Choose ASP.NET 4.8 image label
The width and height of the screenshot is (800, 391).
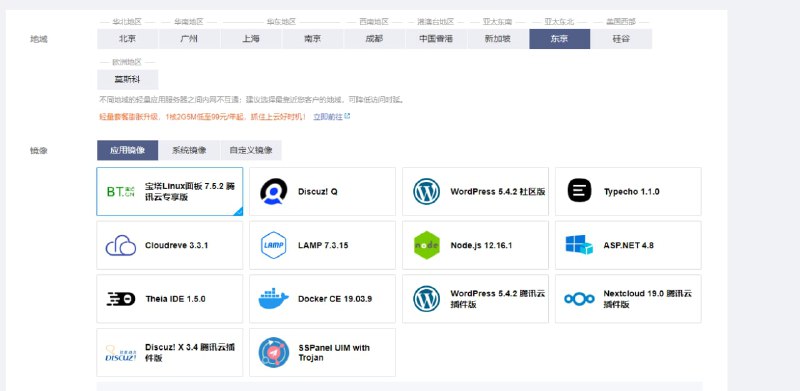pos(629,245)
